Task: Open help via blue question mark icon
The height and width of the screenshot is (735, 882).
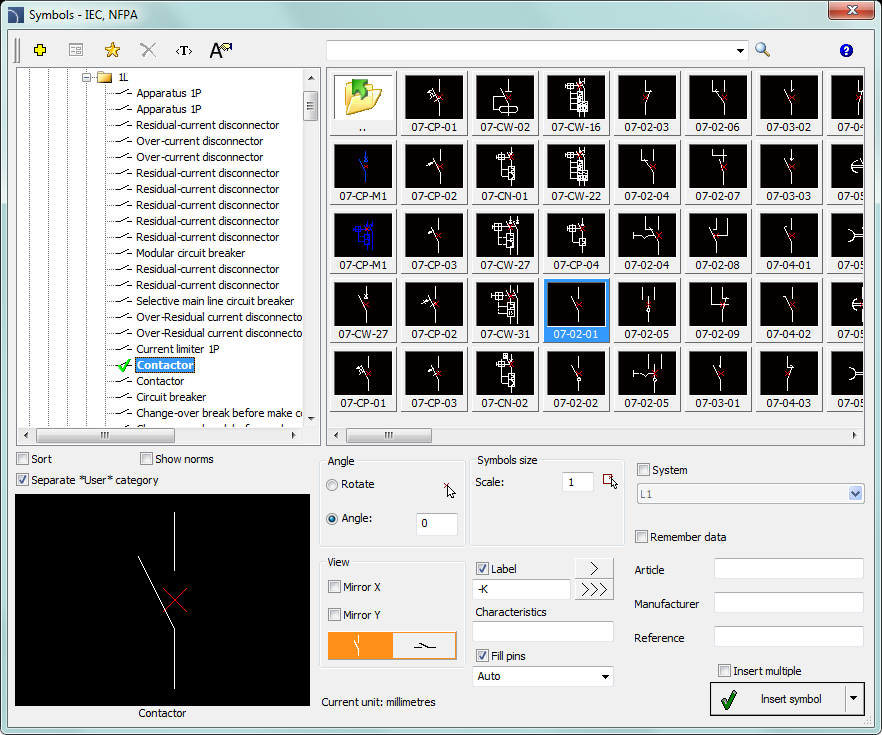Action: coord(846,50)
